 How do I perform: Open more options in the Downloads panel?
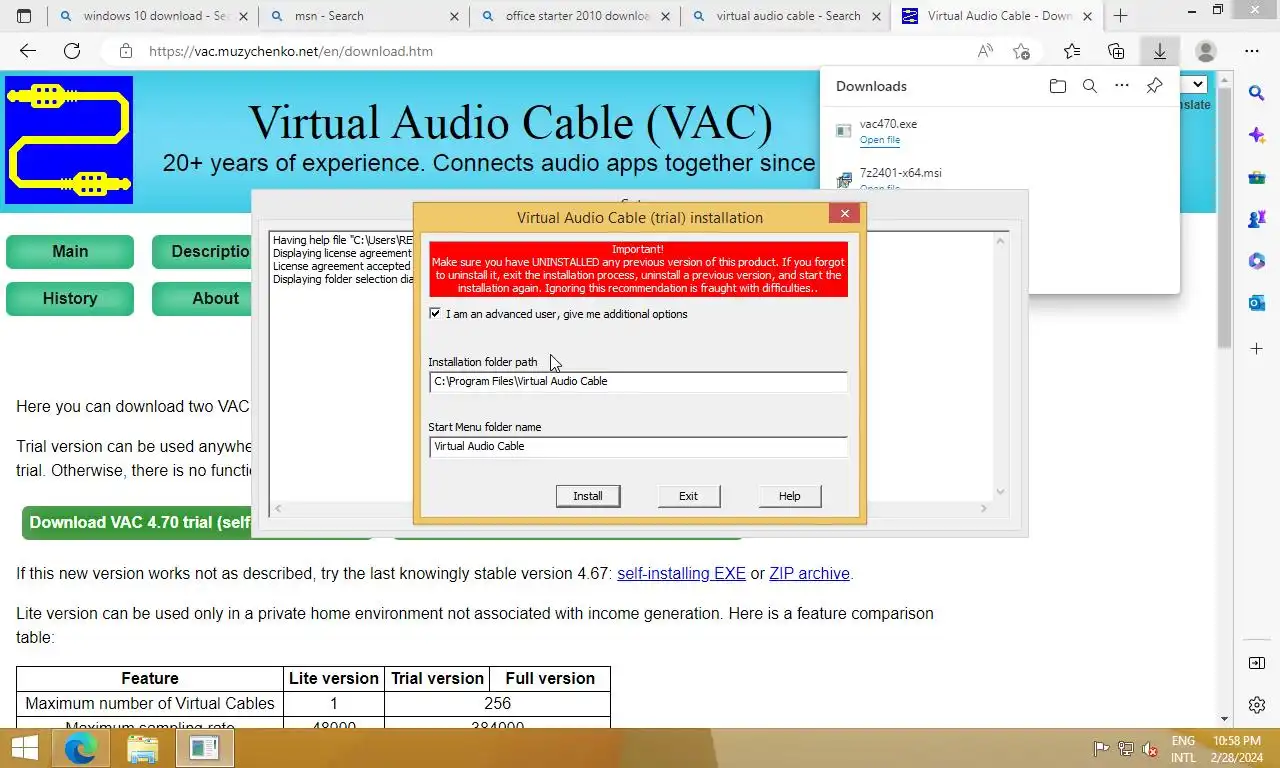pos(1122,86)
